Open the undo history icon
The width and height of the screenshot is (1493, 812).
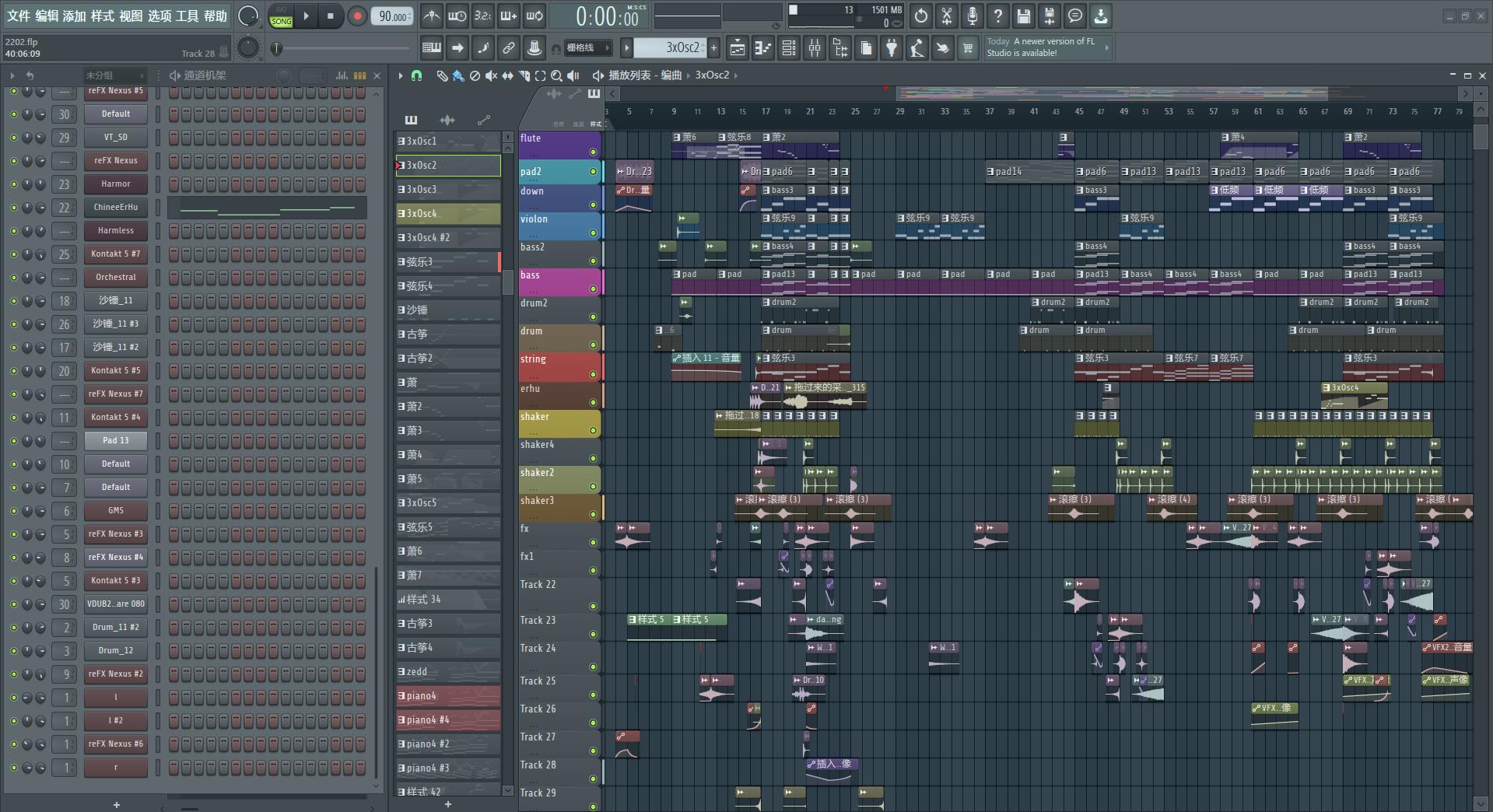(921, 16)
